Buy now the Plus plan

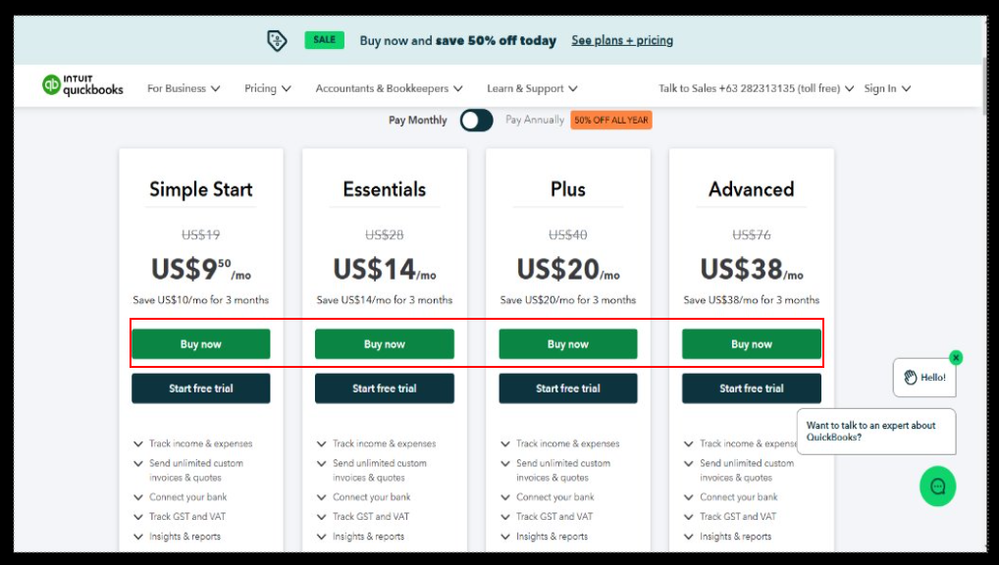coord(568,344)
